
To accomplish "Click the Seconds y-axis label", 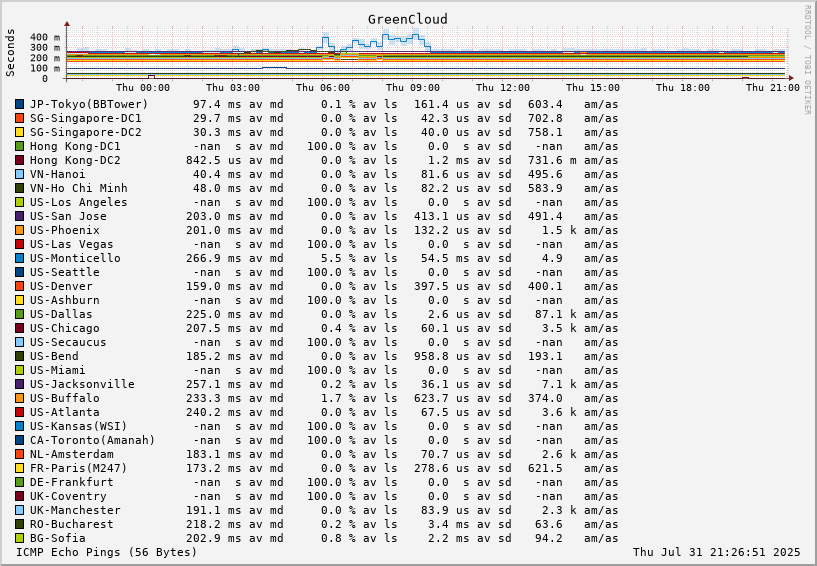I will click(10, 53).
